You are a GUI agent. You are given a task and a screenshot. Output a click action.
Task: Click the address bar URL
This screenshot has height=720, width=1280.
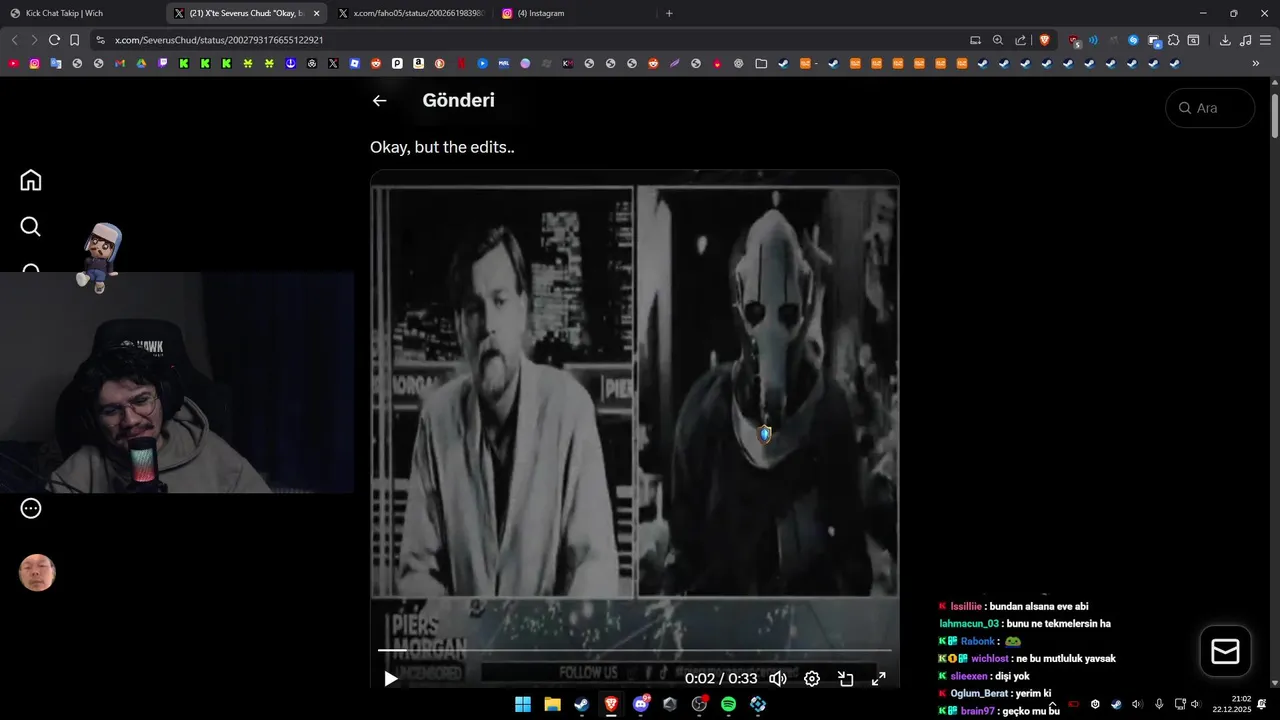[219, 40]
